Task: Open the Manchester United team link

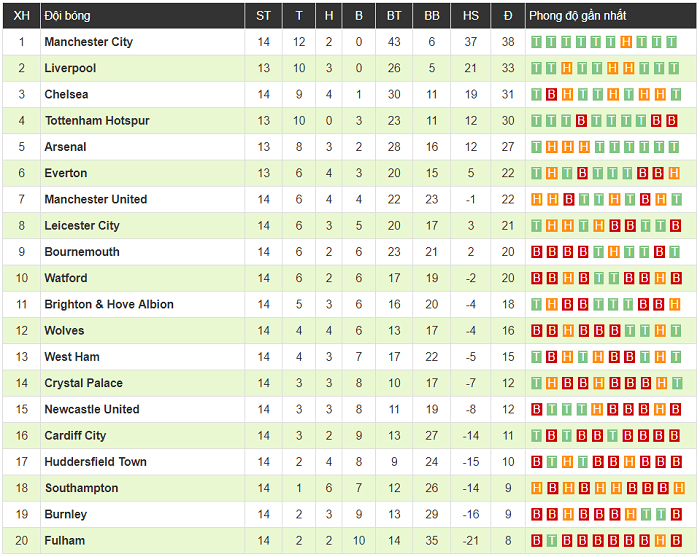Action: pos(95,200)
